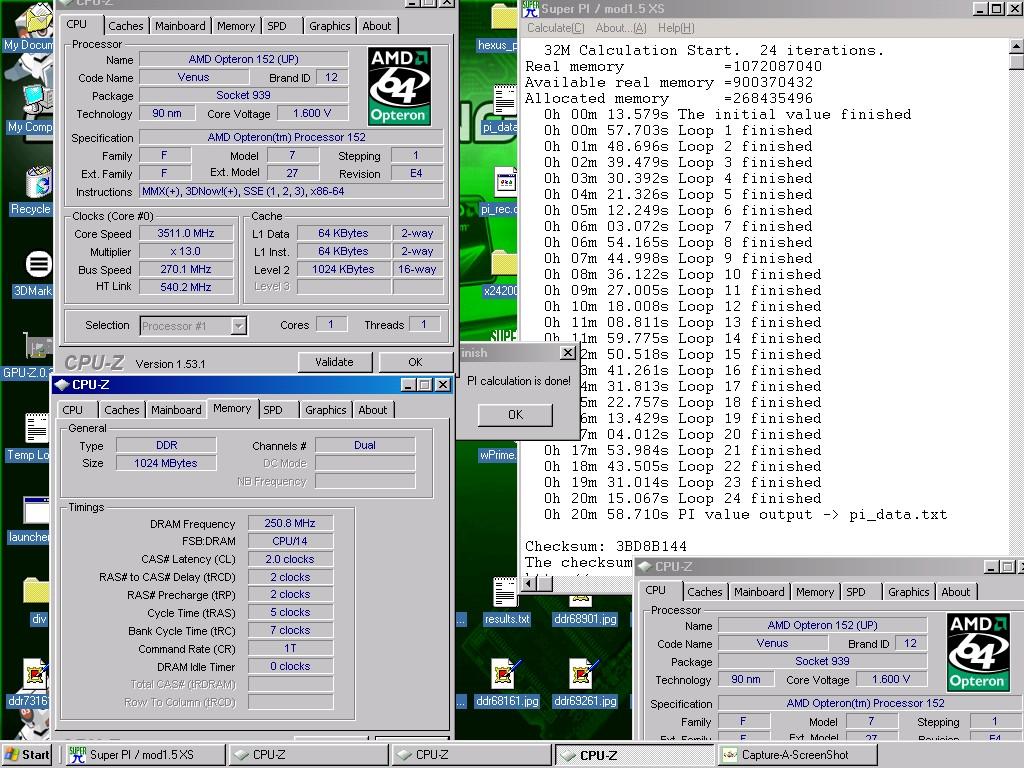Open the x24200 folder icon
This screenshot has width=1024, height=768.
click(x=504, y=264)
